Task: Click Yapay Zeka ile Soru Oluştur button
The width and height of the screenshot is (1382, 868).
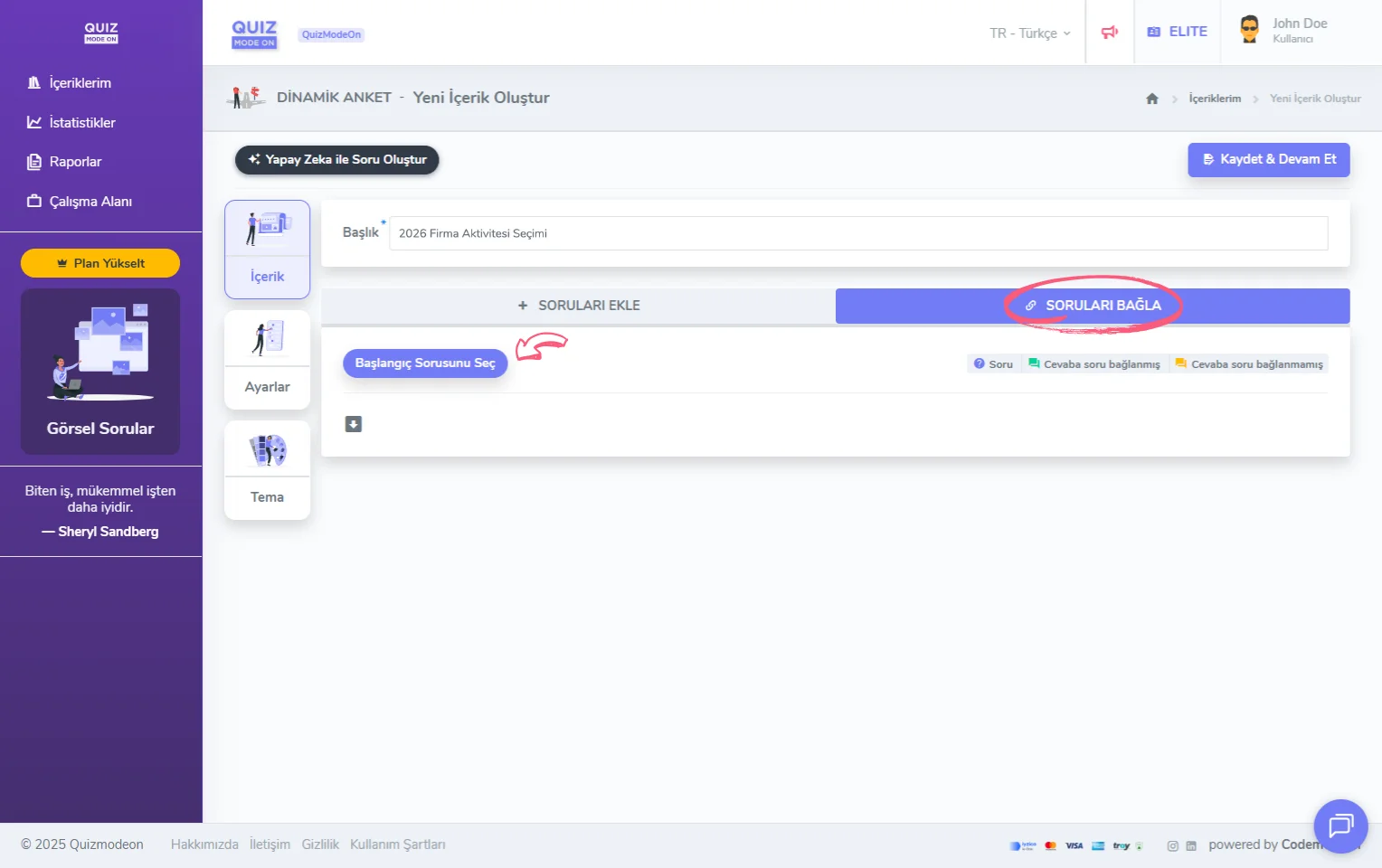Action: click(336, 160)
